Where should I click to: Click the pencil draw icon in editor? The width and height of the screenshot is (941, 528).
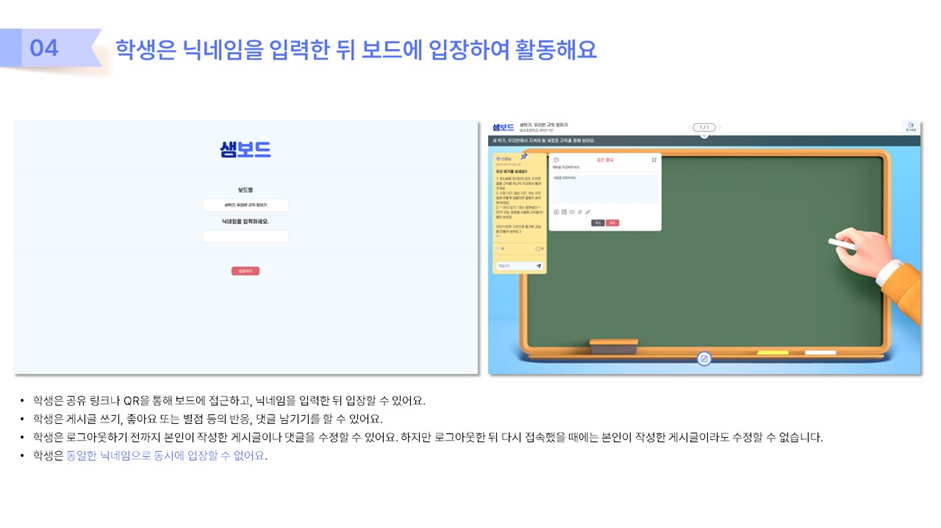point(588,212)
